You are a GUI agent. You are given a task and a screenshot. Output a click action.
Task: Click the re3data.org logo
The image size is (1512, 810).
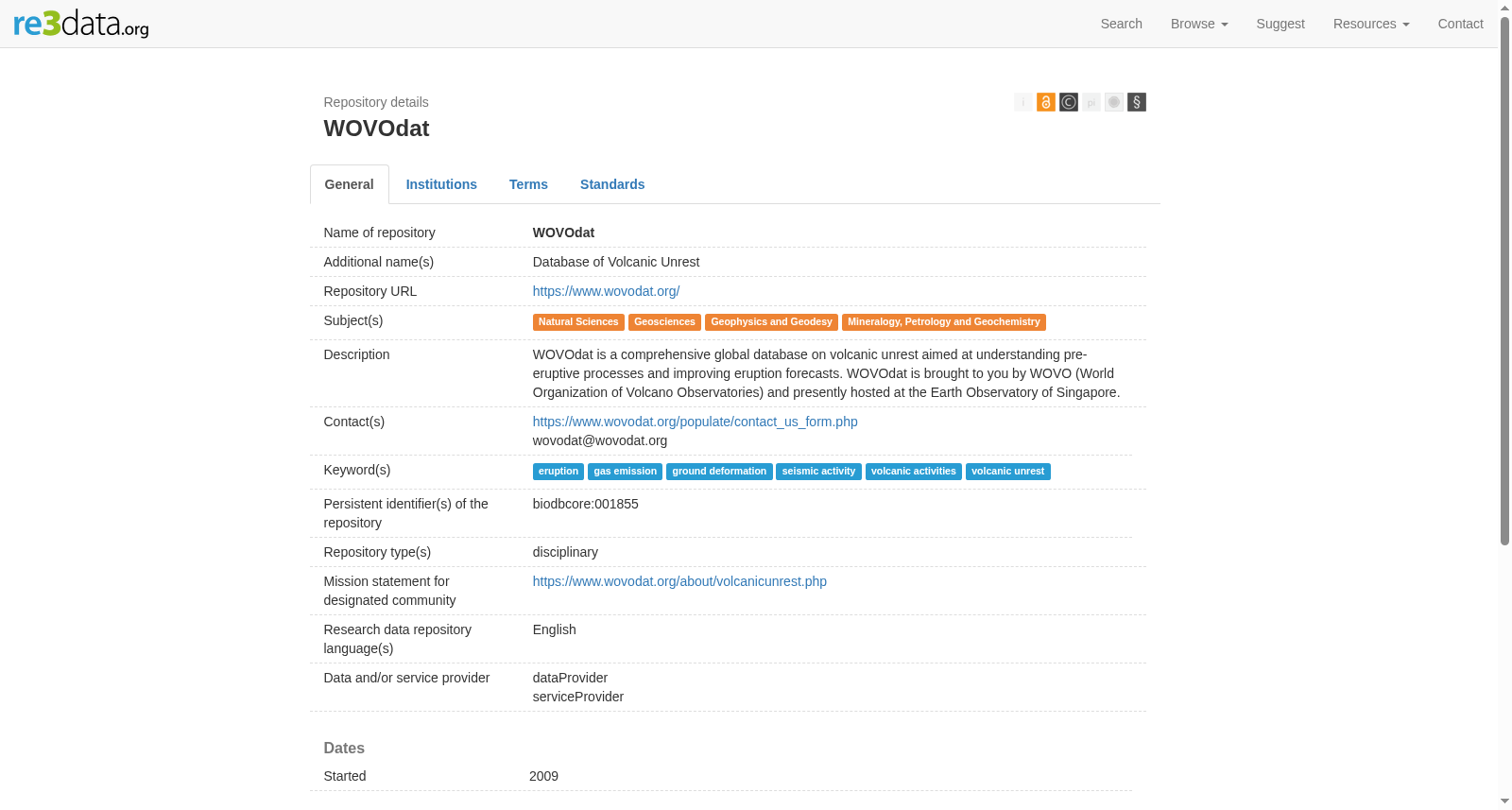point(81,24)
